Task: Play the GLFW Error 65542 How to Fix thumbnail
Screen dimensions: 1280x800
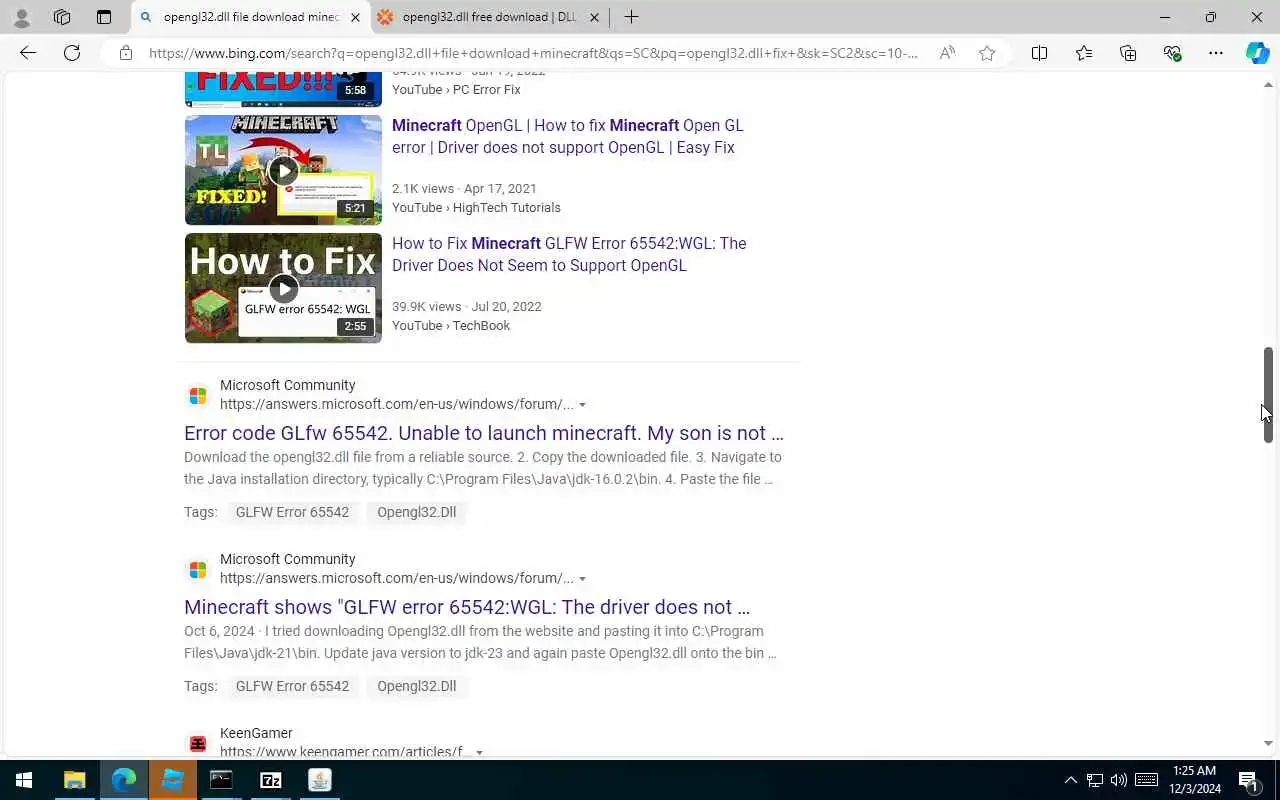Action: (283, 288)
